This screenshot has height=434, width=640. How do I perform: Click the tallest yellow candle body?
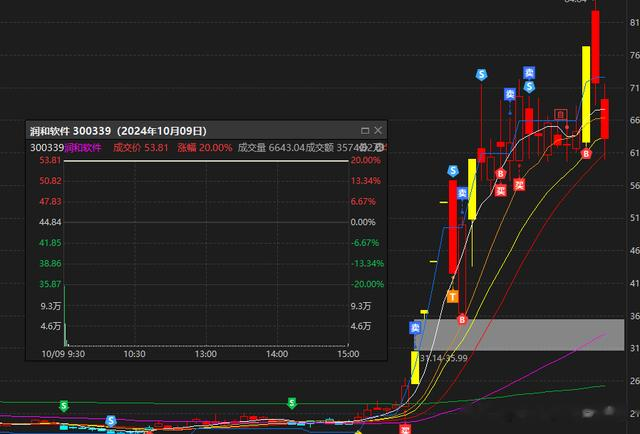586,94
